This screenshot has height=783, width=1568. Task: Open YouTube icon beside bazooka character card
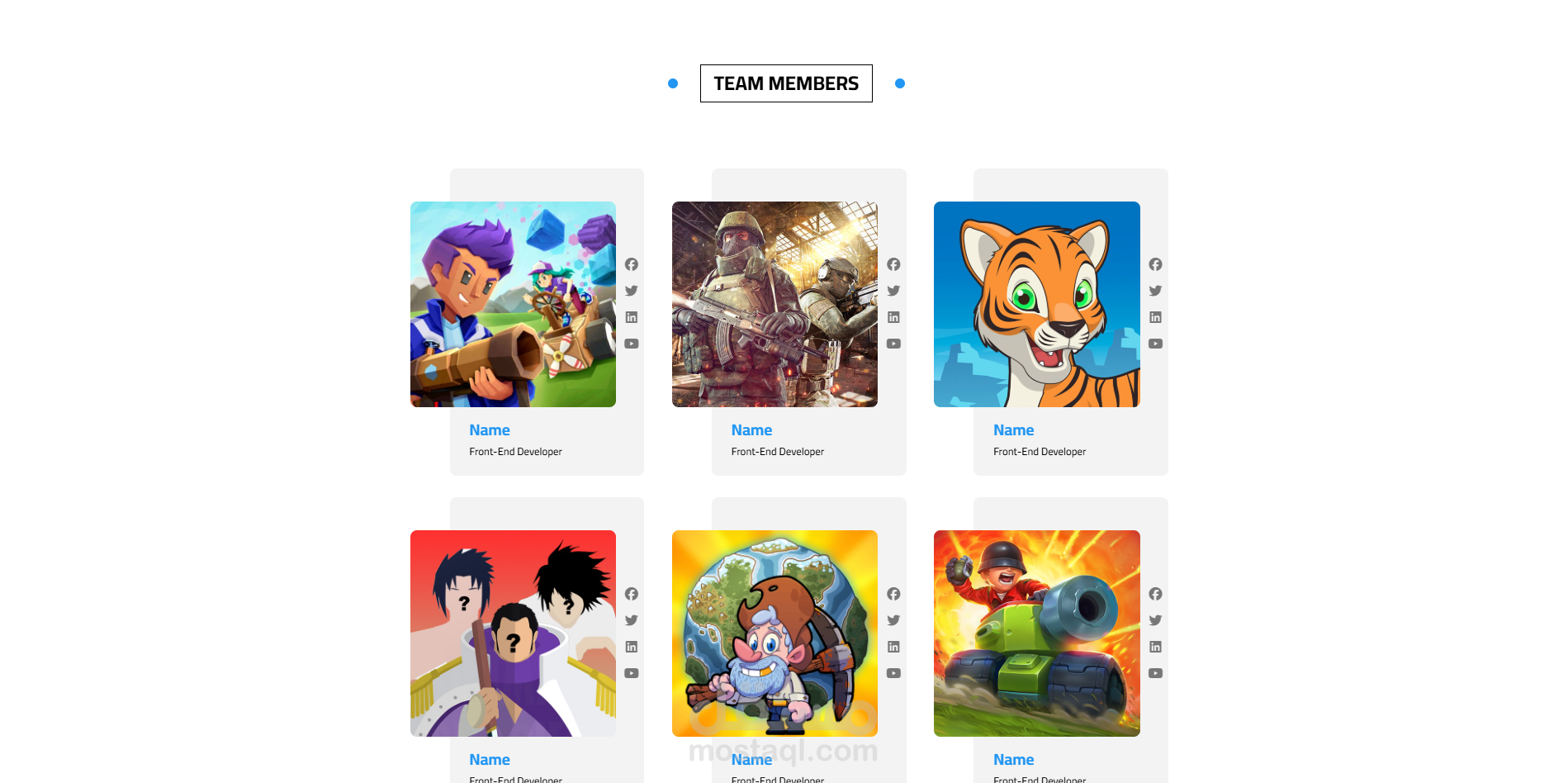[x=632, y=344]
